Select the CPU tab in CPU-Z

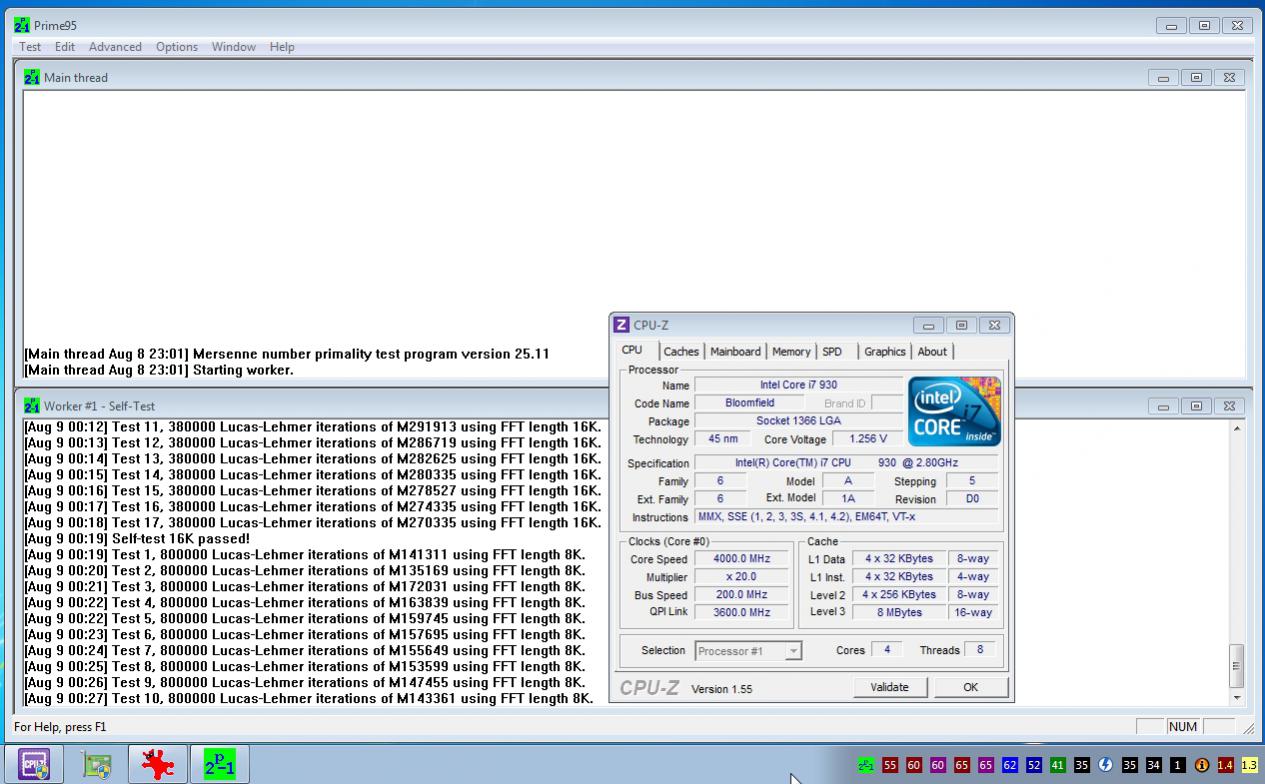[632, 350]
